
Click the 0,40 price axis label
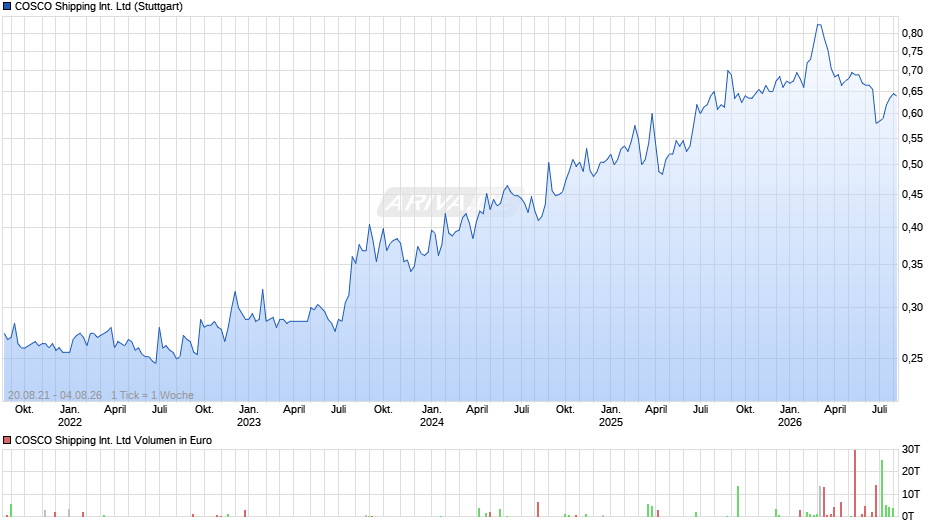click(x=912, y=227)
